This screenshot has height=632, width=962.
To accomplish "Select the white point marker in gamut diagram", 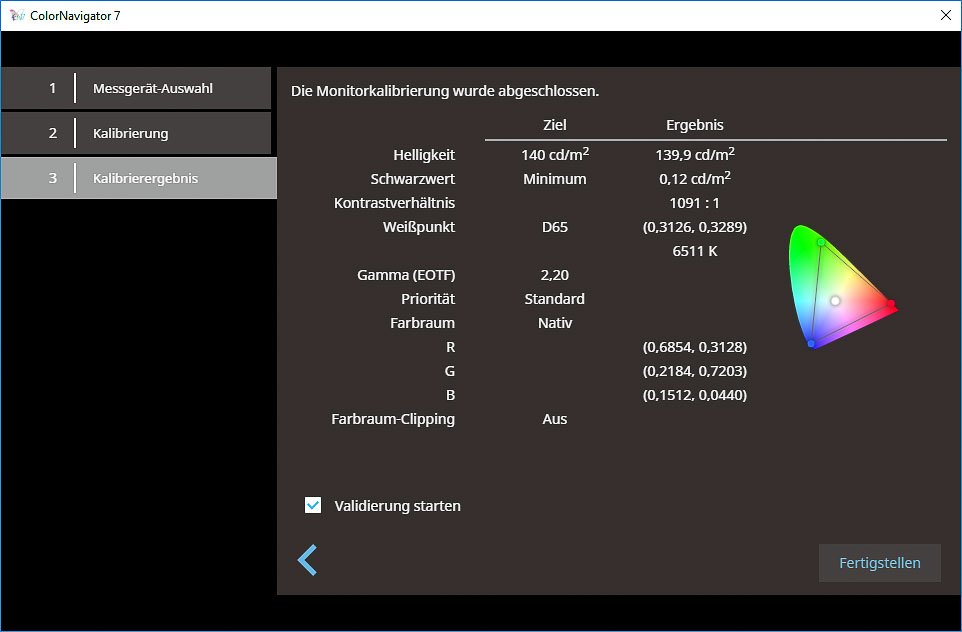I will [x=835, y=300].
